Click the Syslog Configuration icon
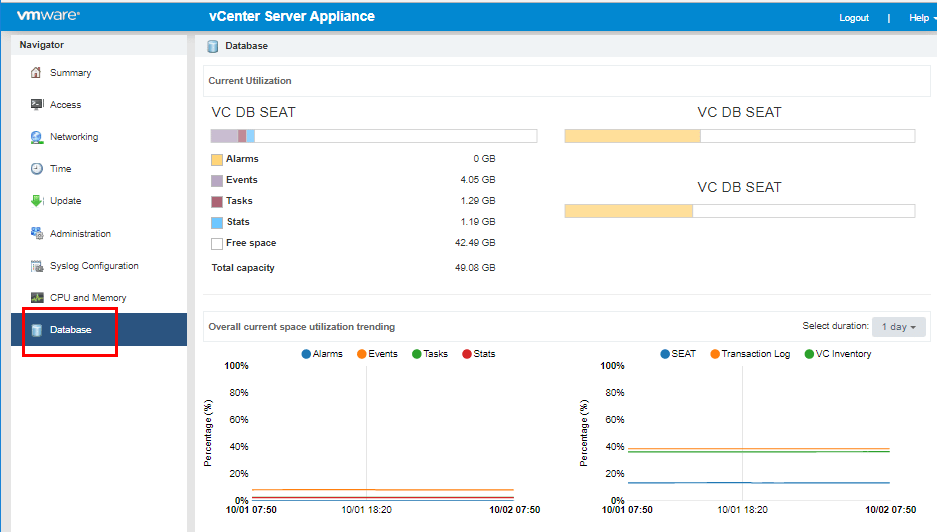Image resolution: width=937 pixels, height=532 pixels. [x=37, y=266]
